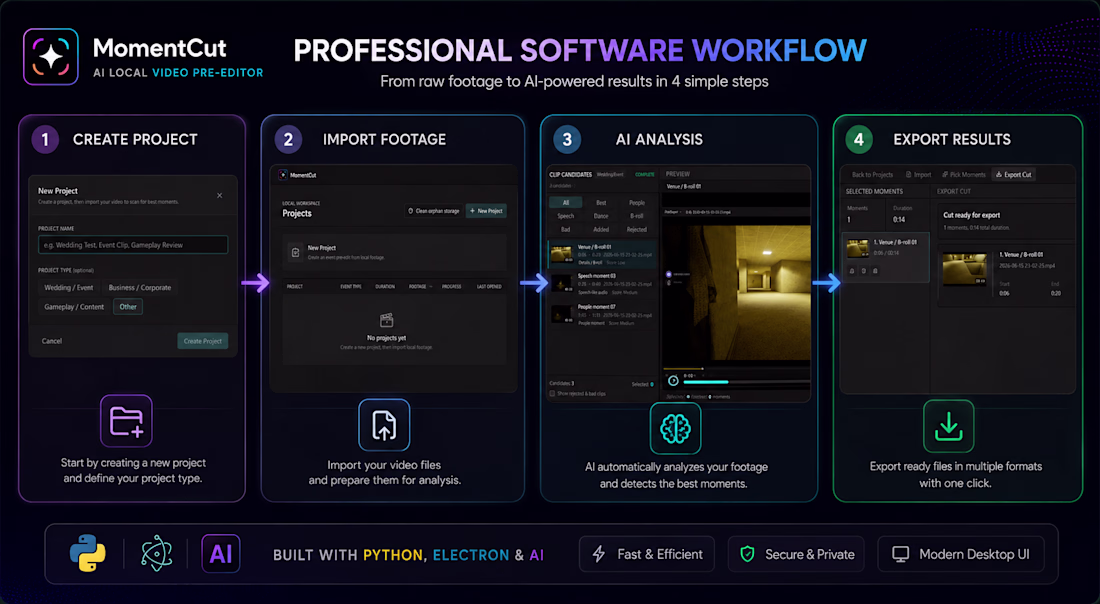Click the Python logo icon

click(88, 553)
